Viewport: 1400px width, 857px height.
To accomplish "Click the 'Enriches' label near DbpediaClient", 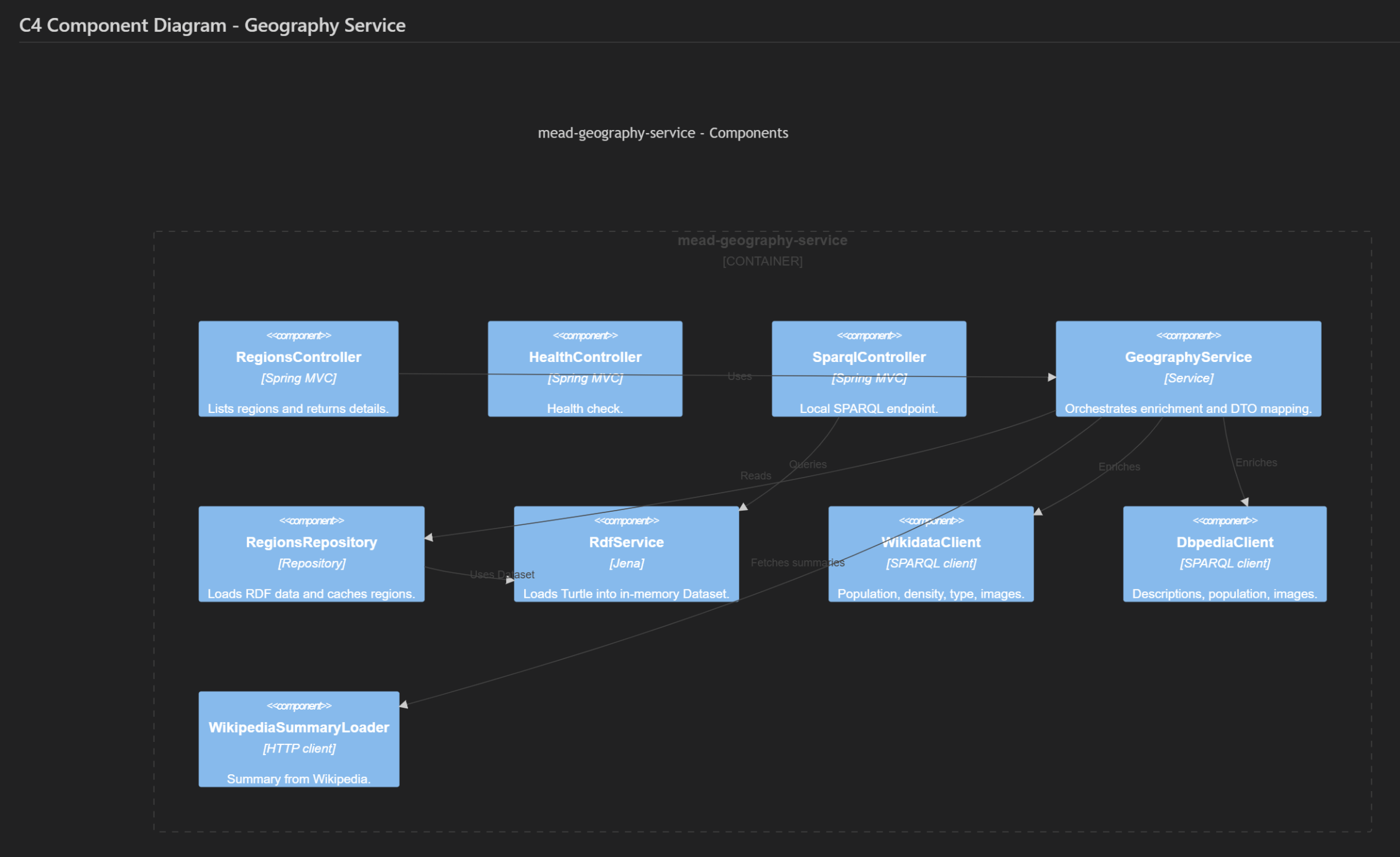I will click(x=1257, y=462).
